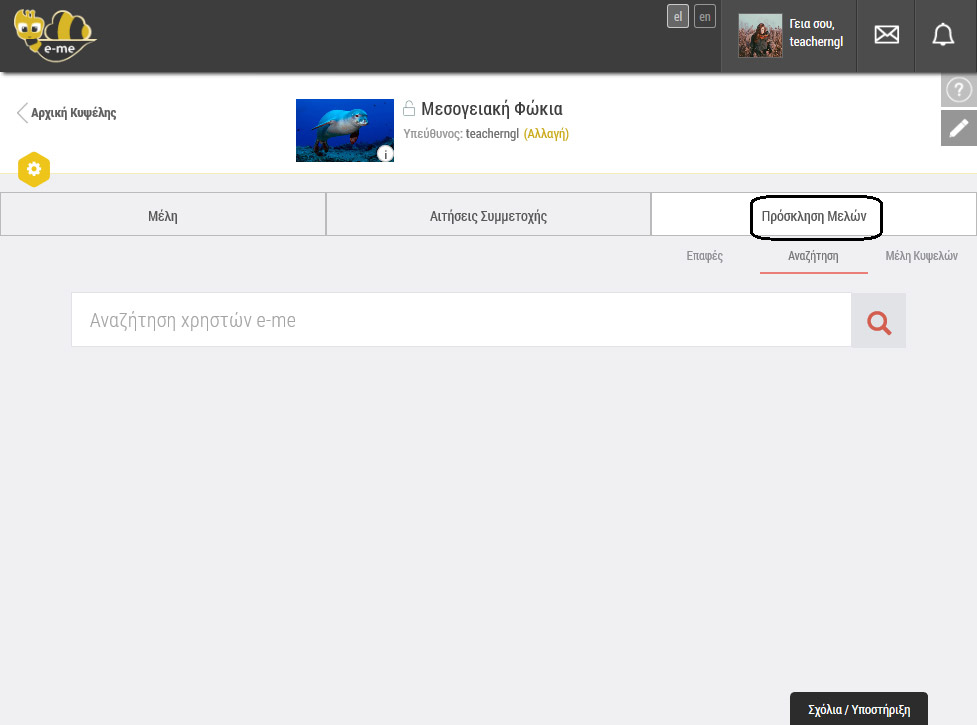Switch to the Επαφές sub-tab
The image size is (977, 725).
[705, 256]
